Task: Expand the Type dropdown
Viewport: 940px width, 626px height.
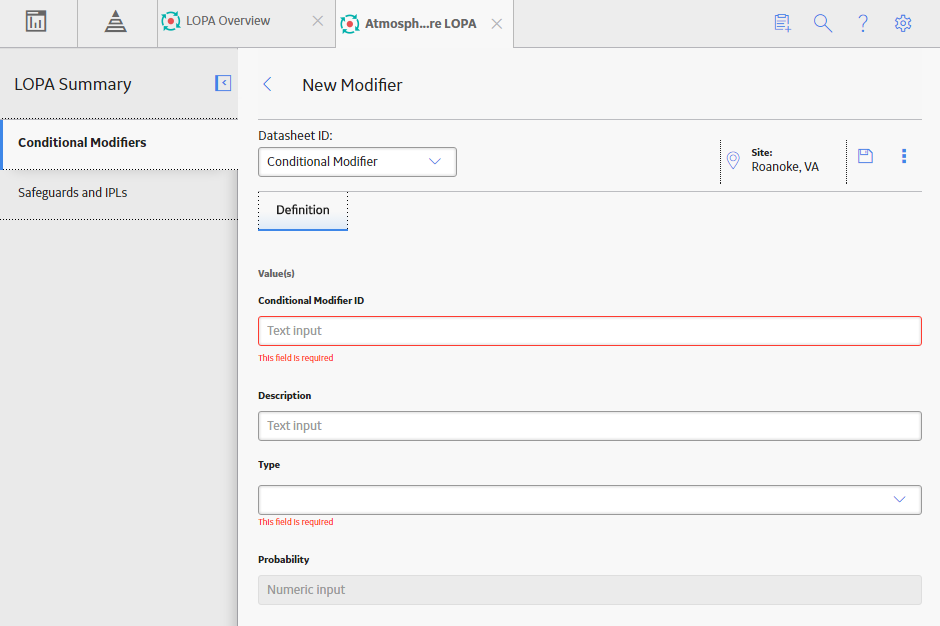Action: 590,499
